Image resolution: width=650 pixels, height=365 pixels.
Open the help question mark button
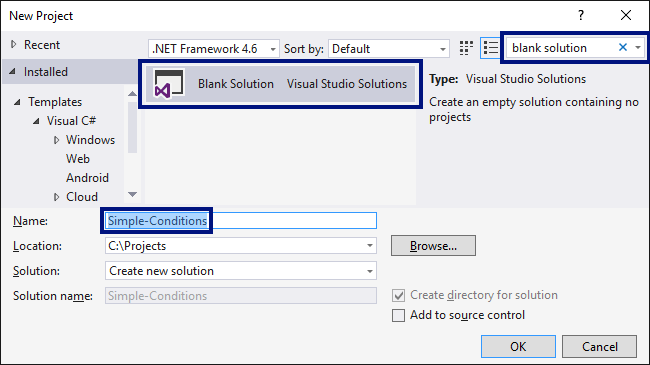[x=581, y=15]
